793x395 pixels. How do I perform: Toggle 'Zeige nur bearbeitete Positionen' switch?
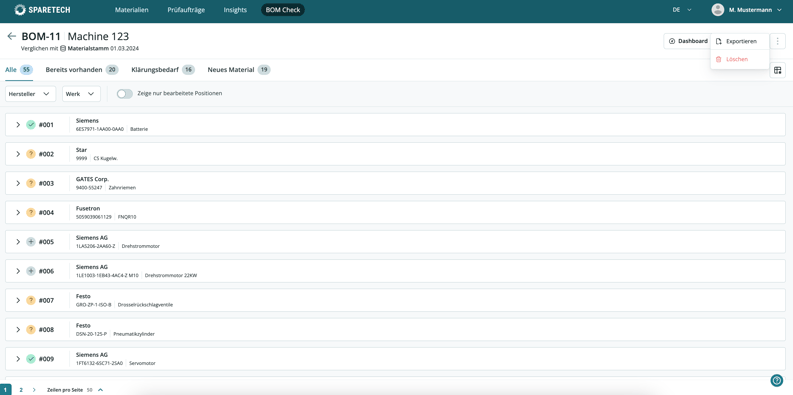[x=124, y=94]
